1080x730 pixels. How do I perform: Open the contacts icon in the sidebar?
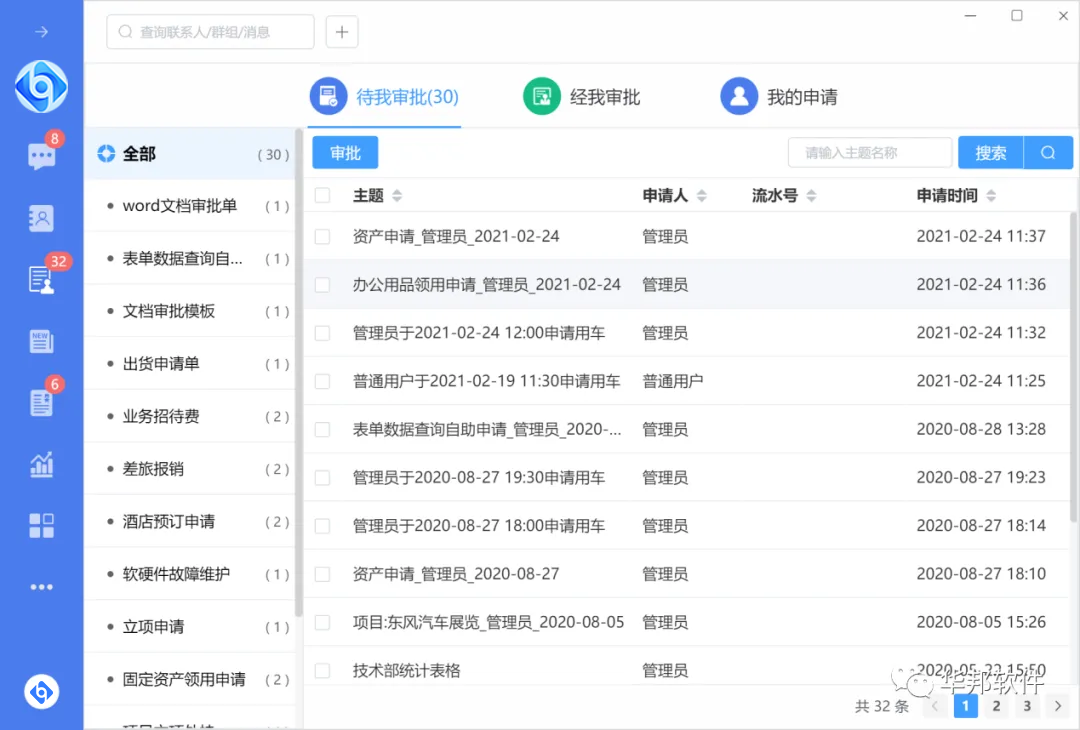[42, 218]
